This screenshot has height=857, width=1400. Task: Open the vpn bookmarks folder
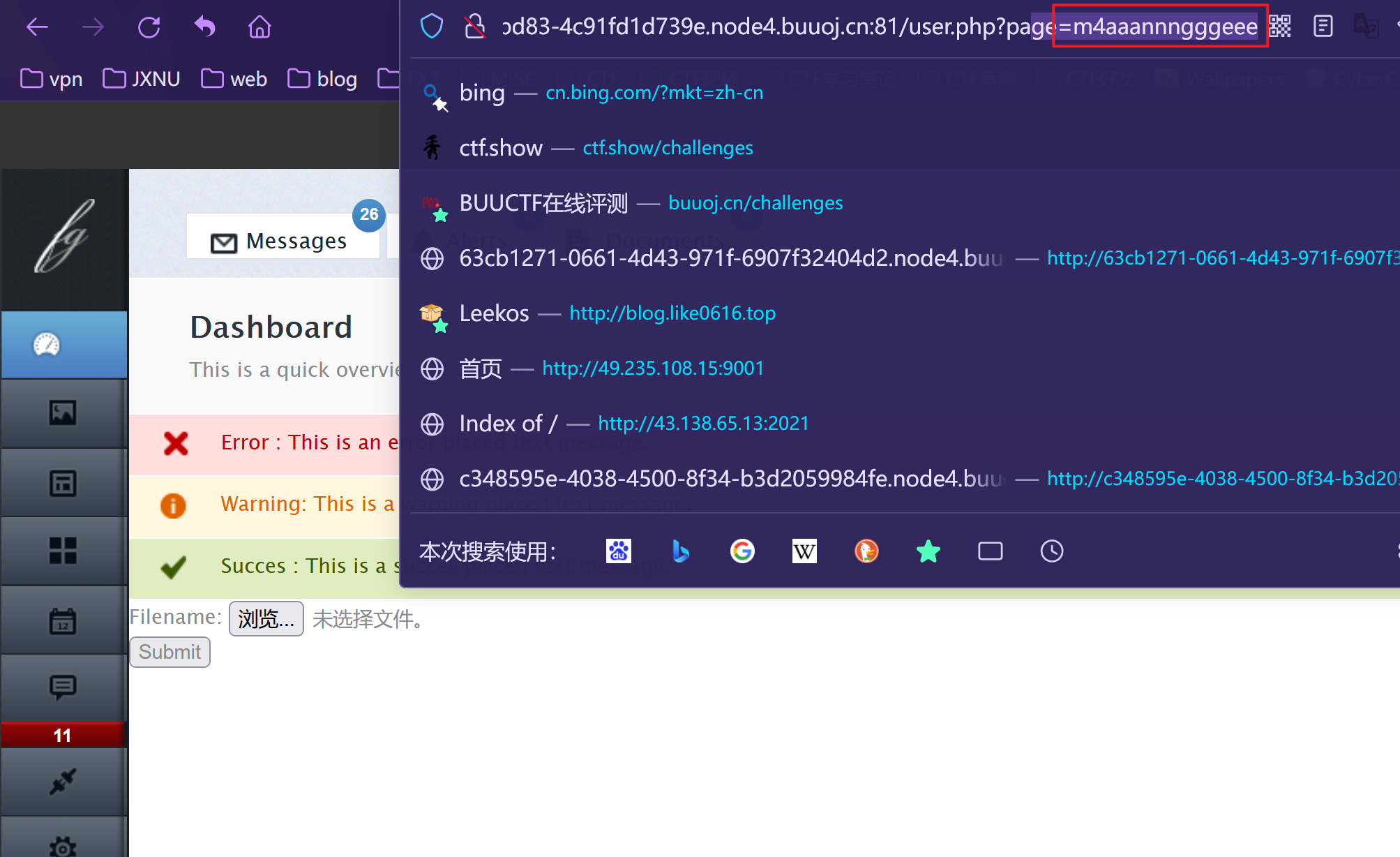click(52, 79)
